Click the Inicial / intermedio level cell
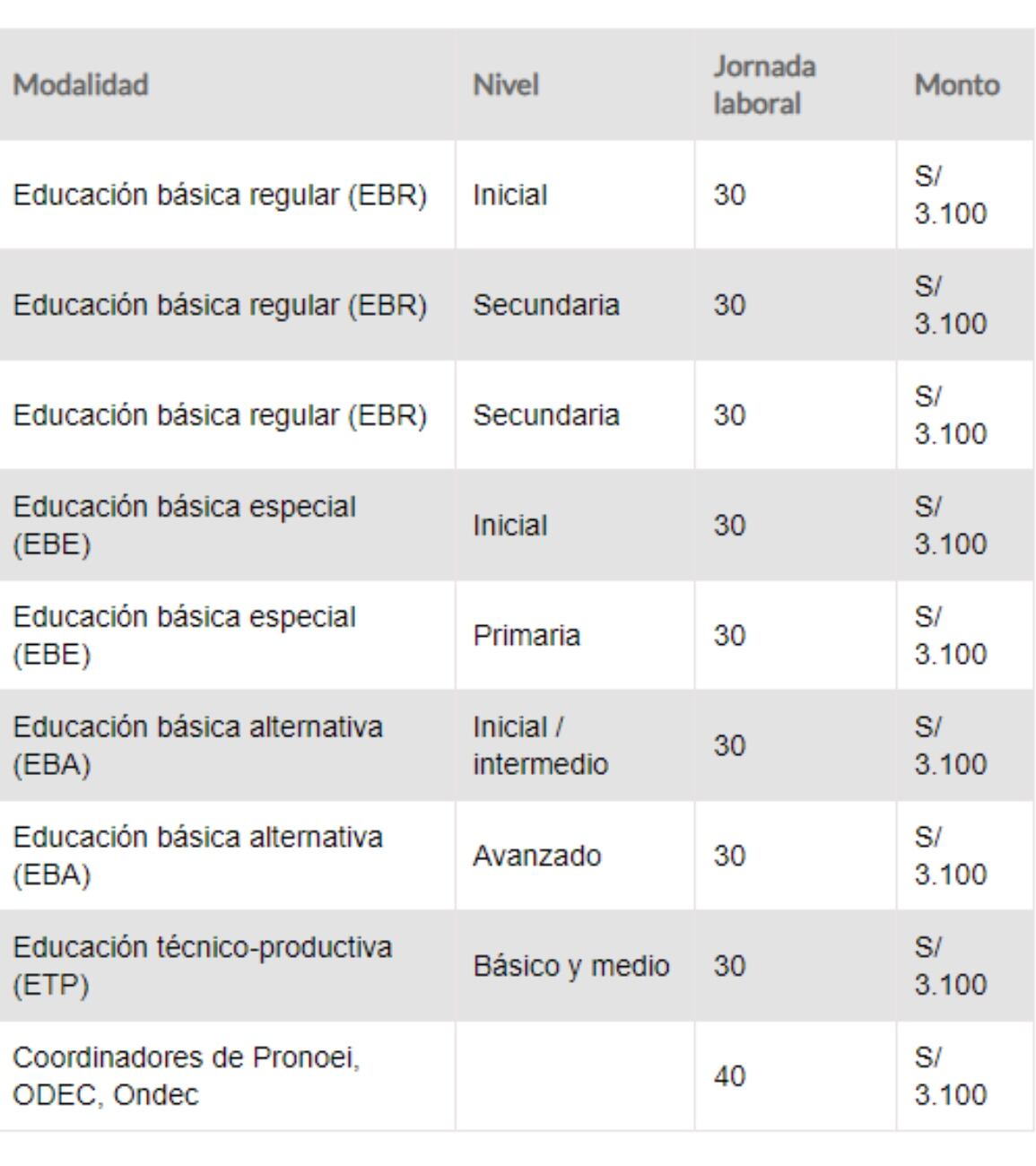Screen dimensions: 1036x1166 540,745
